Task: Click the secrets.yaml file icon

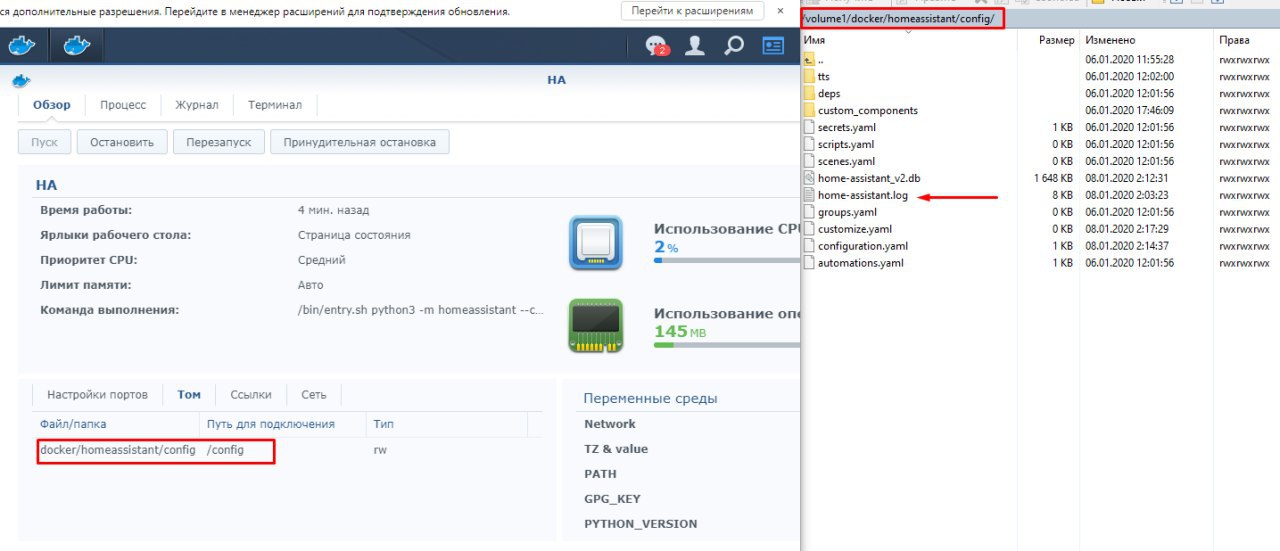Action: coord(810,128)
